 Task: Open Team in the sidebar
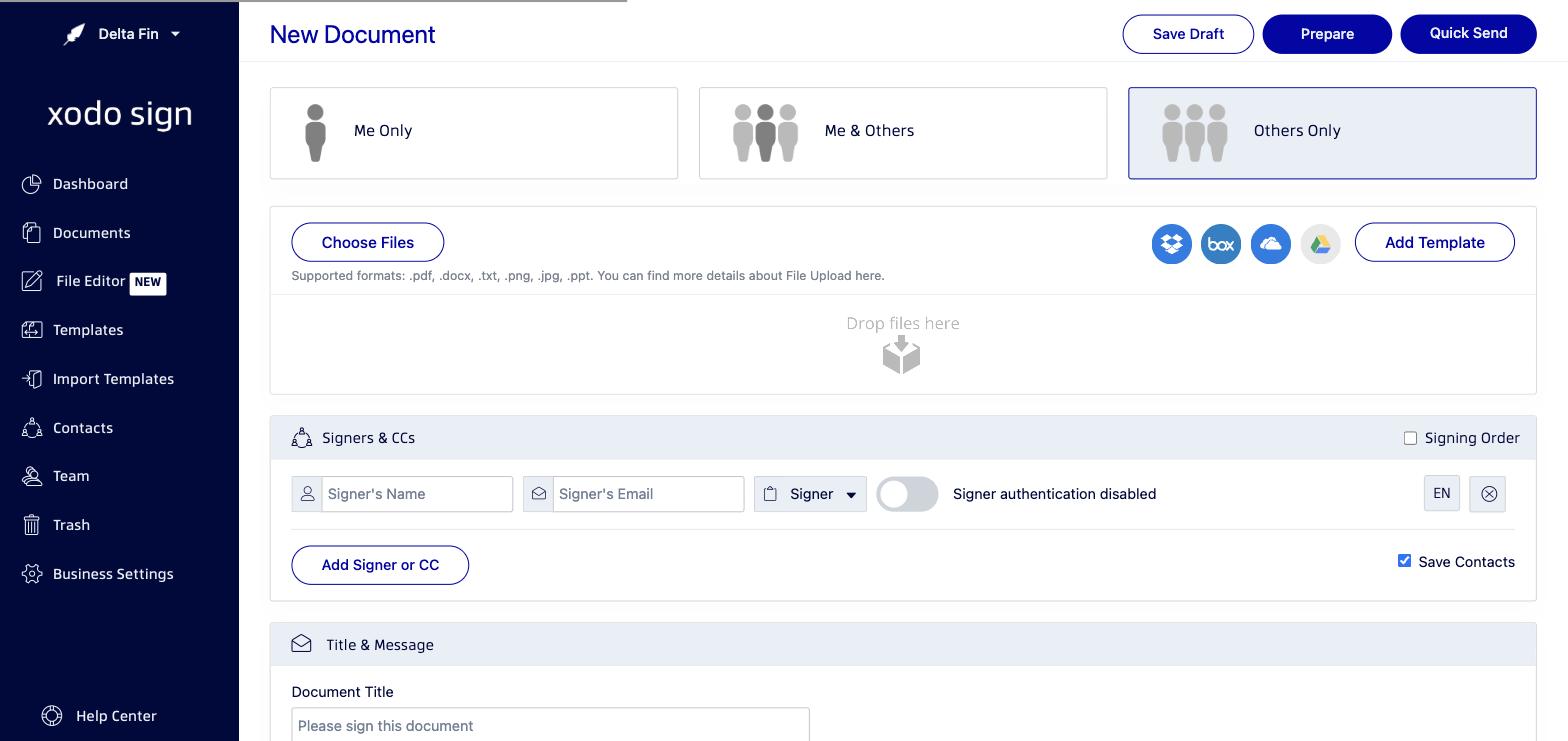(71, 476)
